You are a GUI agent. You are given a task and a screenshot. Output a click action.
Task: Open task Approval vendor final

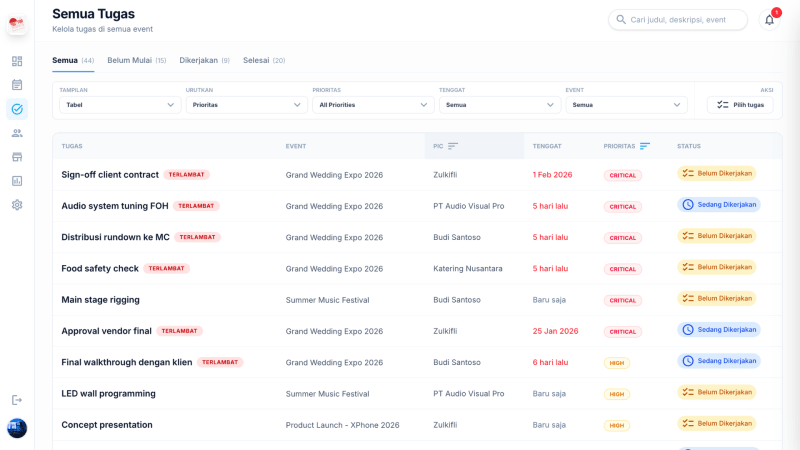[107, 331]
